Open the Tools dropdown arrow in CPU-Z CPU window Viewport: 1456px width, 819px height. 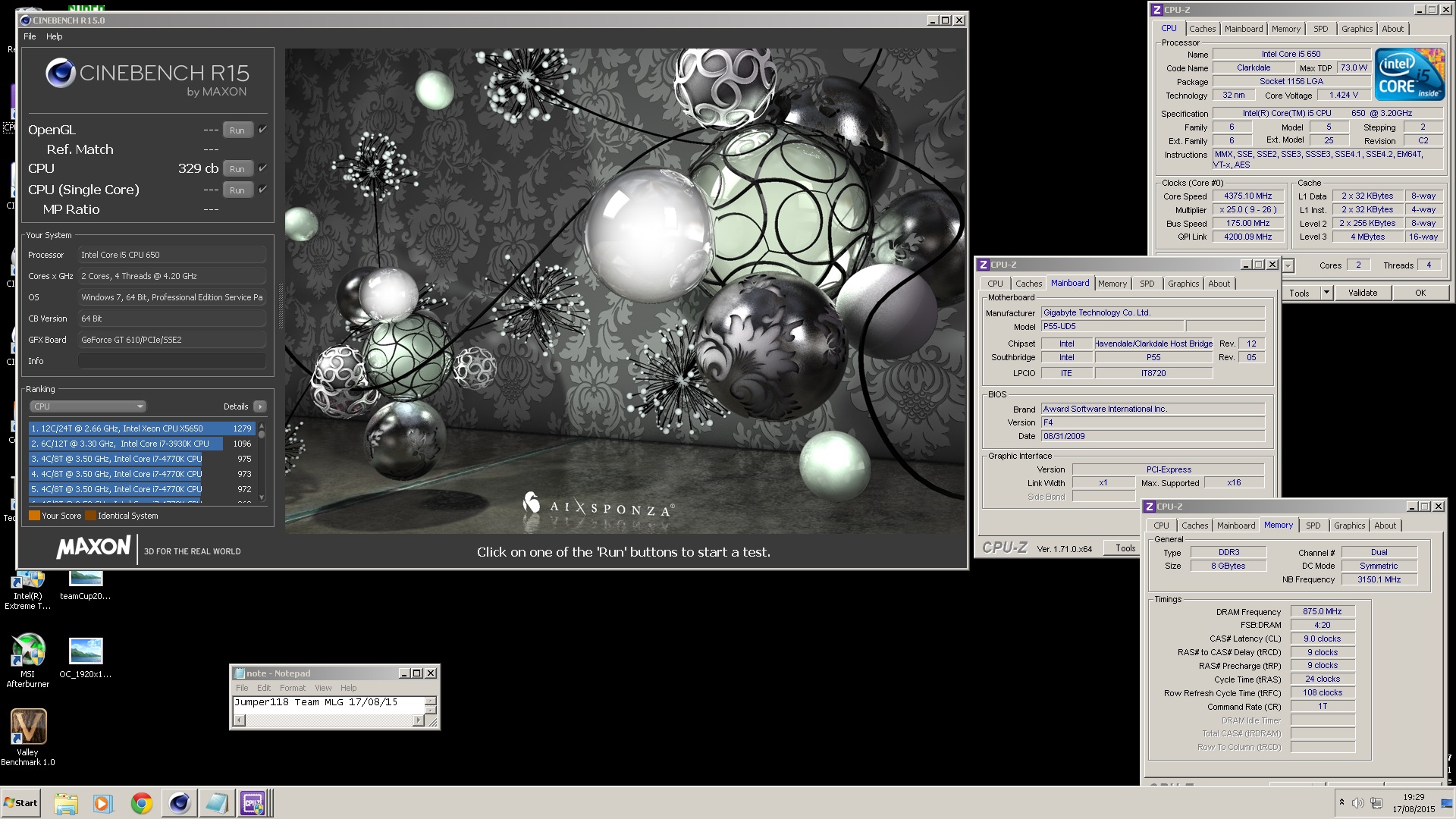click(1326, 293)
